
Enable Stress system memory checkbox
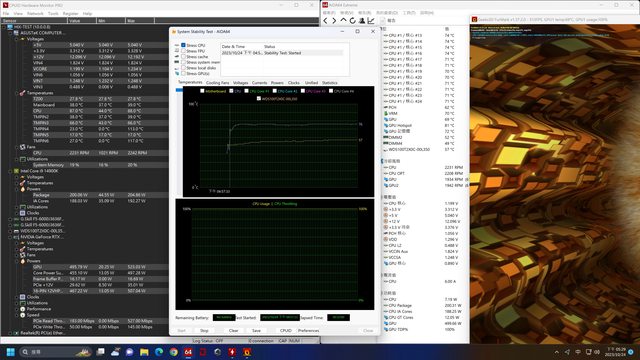[183, 62]
